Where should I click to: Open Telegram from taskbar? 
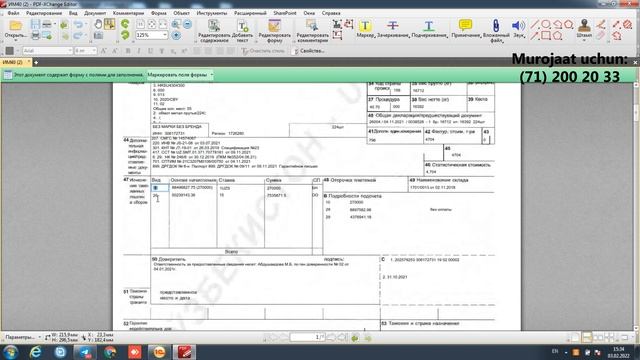click(x=85, y=352)
